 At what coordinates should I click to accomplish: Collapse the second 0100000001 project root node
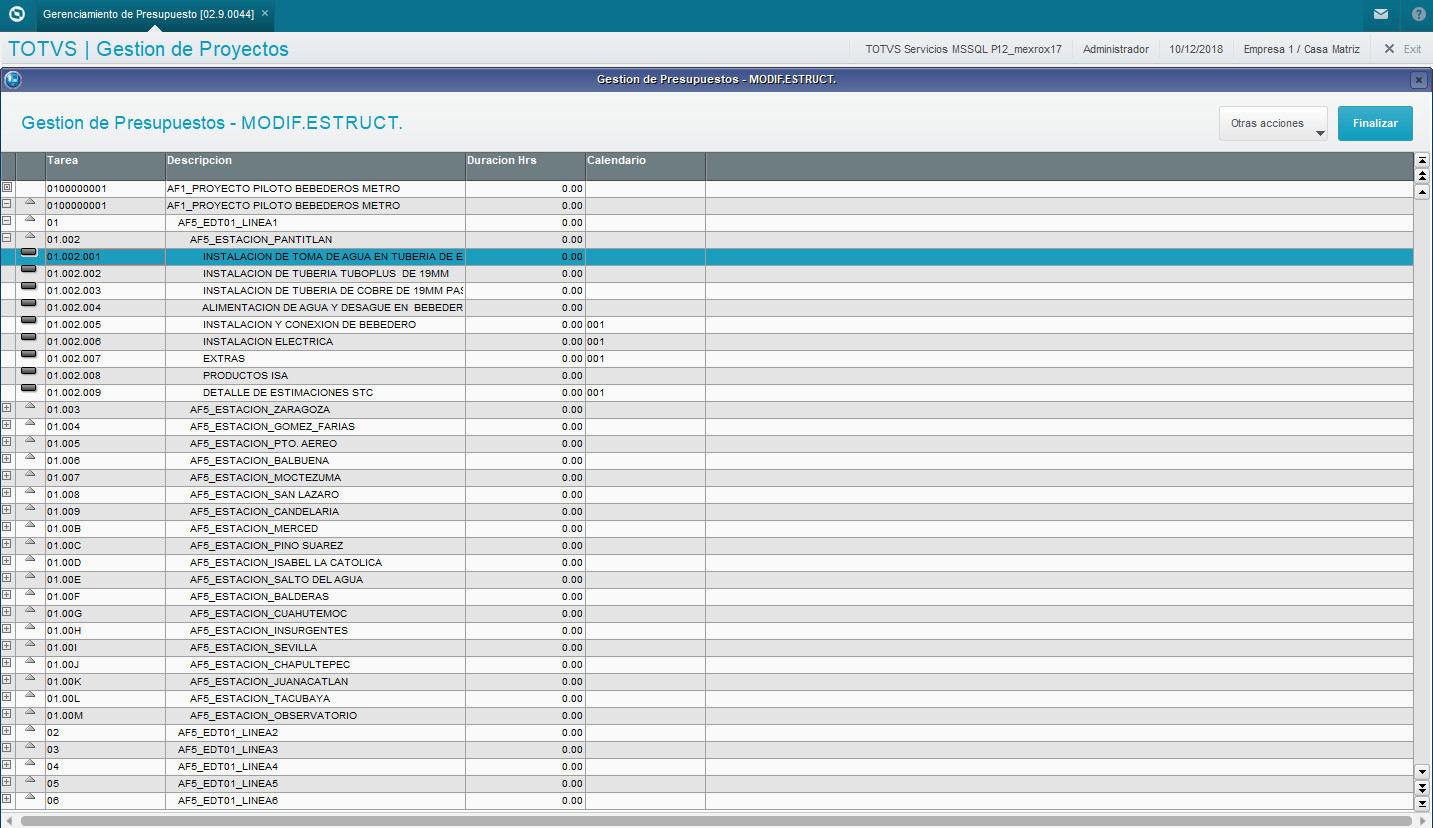click(x=7, y=204)
